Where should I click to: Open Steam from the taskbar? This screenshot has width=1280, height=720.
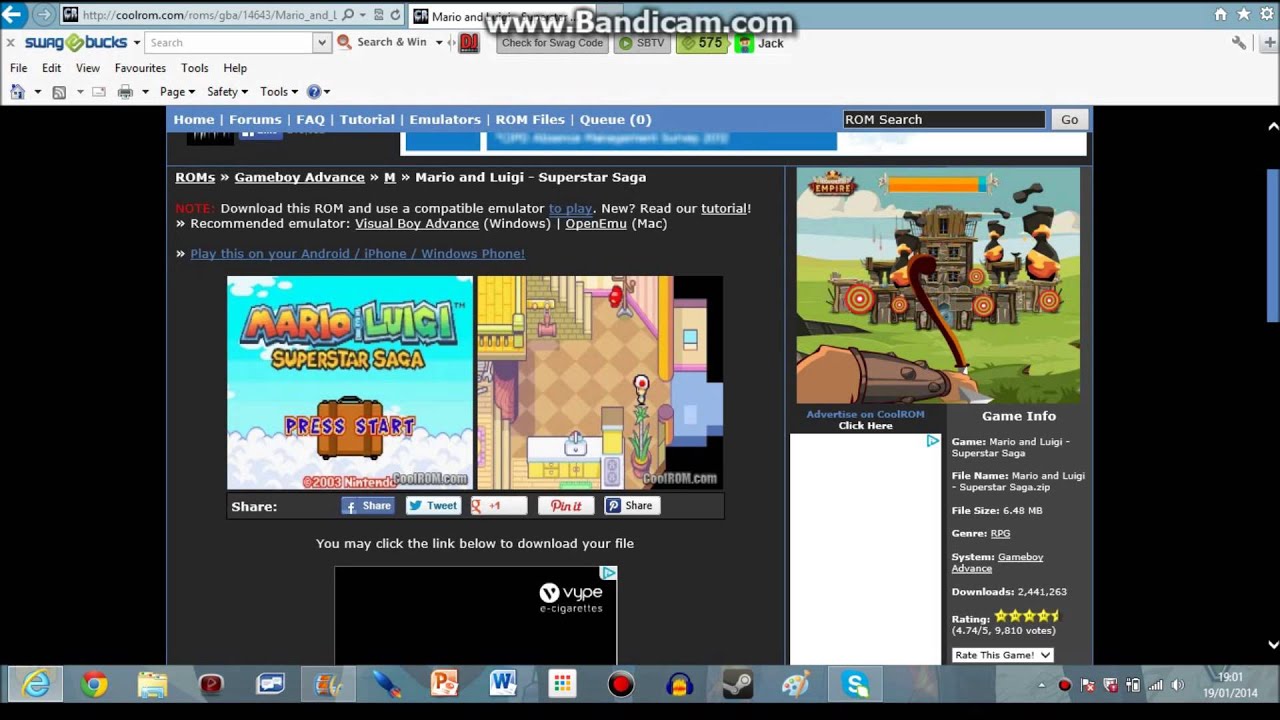pos(738,685)
